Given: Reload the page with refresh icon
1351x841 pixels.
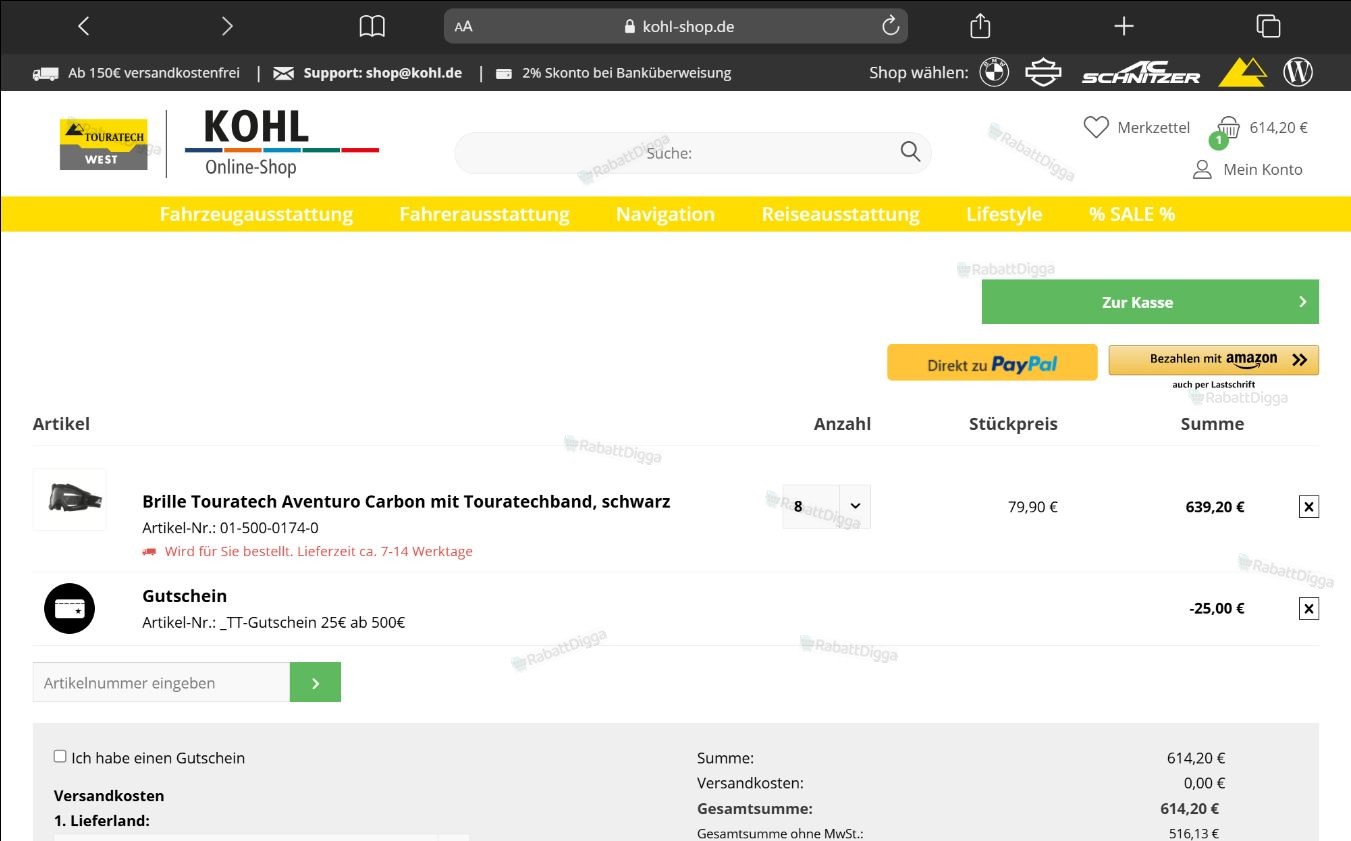Looking at the screenshot, I should [x=890, y=27].
